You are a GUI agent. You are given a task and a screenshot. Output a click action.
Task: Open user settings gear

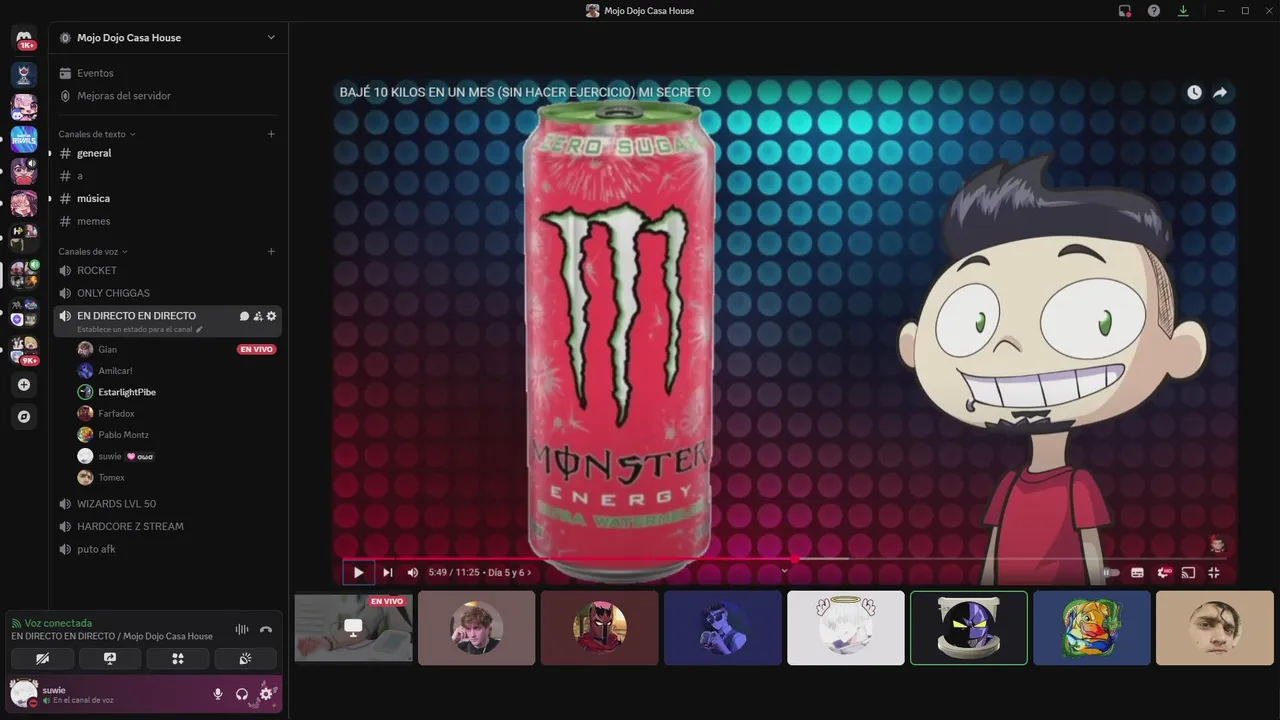coord(266,693)
